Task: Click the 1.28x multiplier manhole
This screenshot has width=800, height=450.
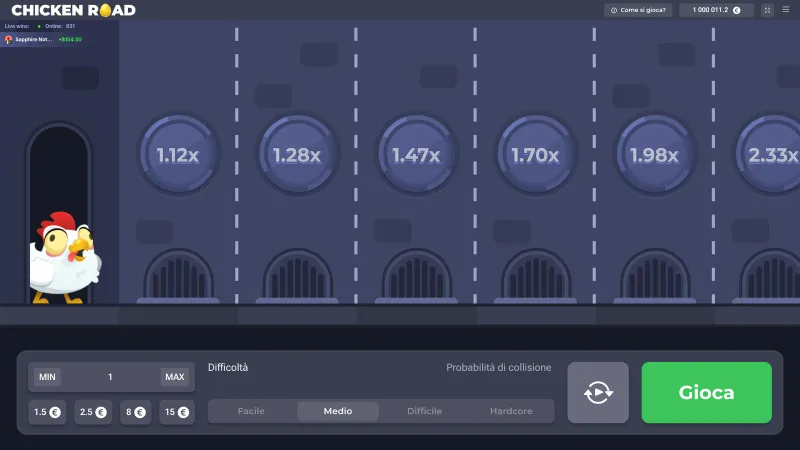Action: [297, 155]
